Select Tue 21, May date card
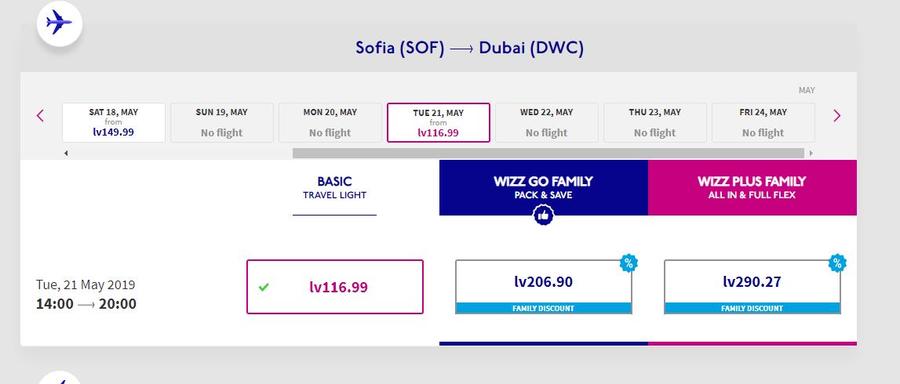Image resolution: width=900 pixels, height=384 pixels. pyautogui.click(x=439, y=123)
